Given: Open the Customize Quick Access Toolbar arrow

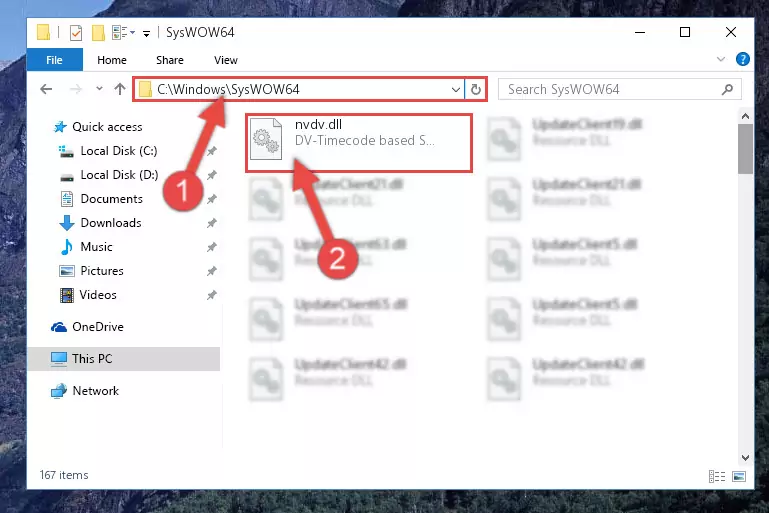Looking at the screenshot, I should pos(146,33).
